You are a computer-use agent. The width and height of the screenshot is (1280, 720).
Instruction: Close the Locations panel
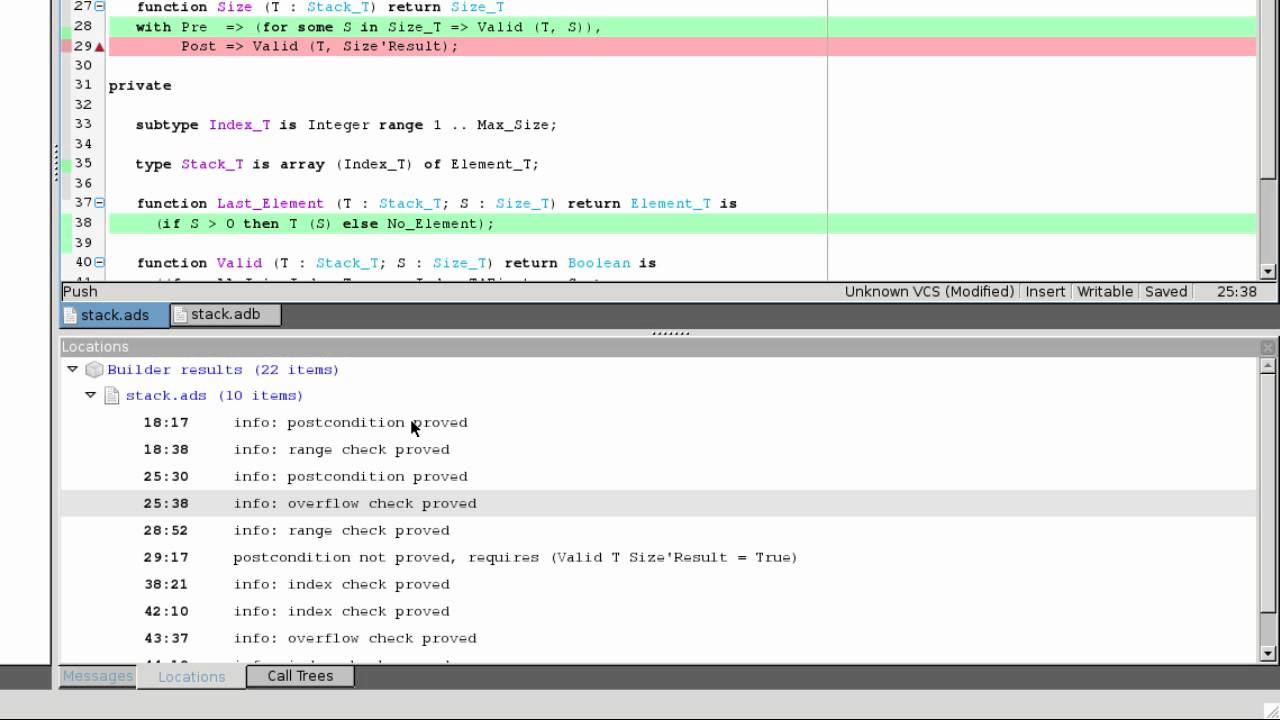1267,347
